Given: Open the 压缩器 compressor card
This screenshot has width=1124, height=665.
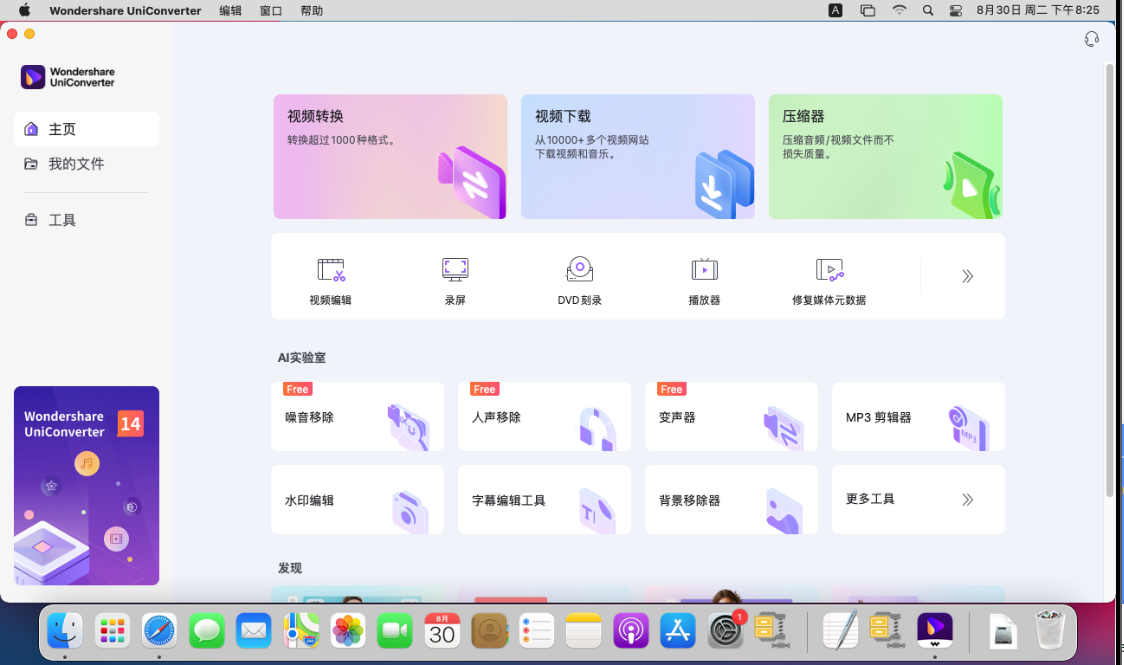Looking at the screenshot, I should coord(885,156).
